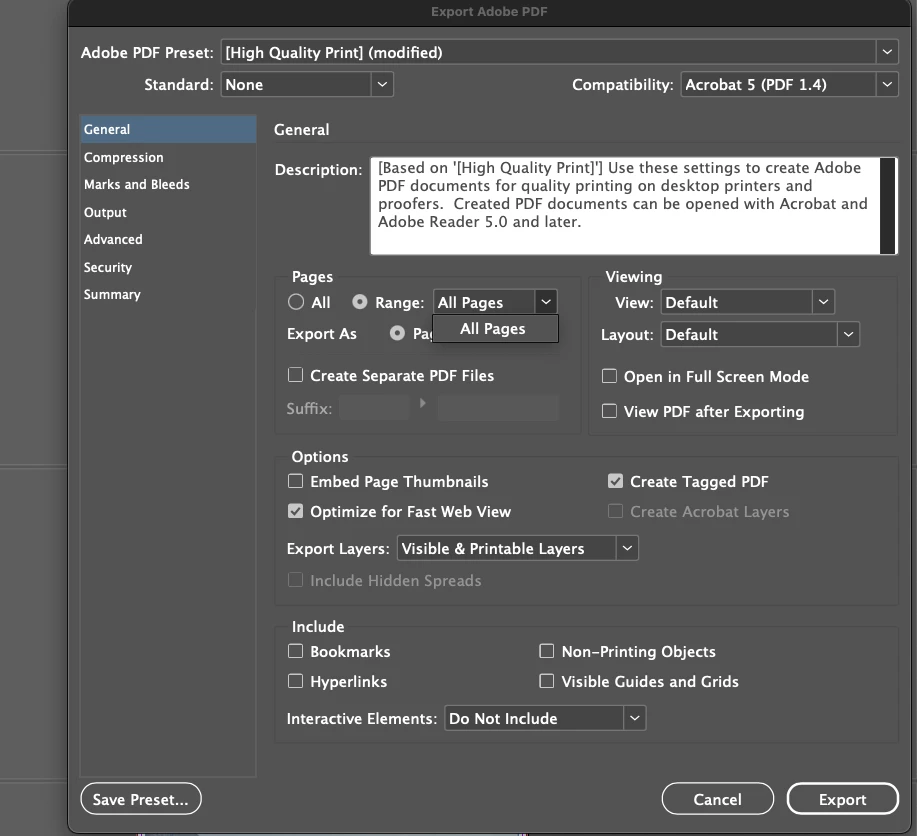Screen dimensions: 917x836
Task: Enable Create Separate PDF Files checkbox
Action: [x=295, y=375]
